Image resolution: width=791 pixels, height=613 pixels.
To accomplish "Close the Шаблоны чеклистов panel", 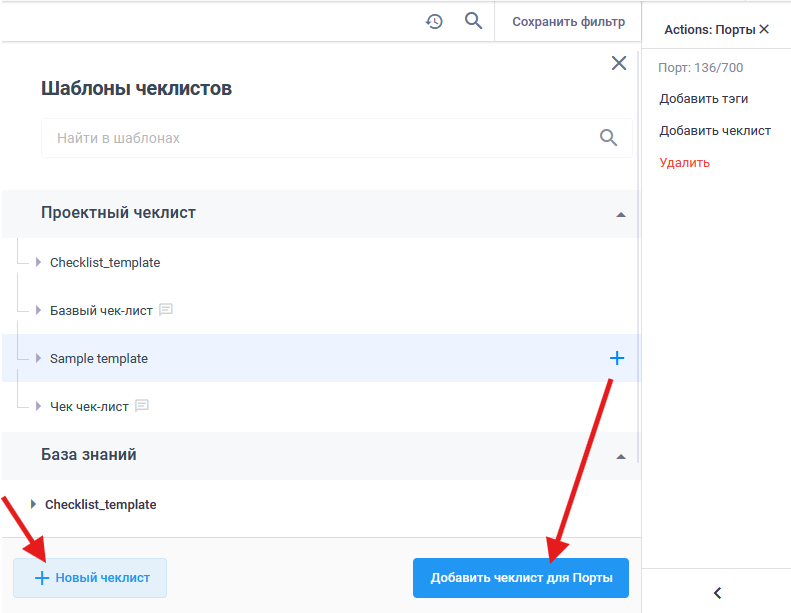I will pyautogui.click(x=619, y=64).
